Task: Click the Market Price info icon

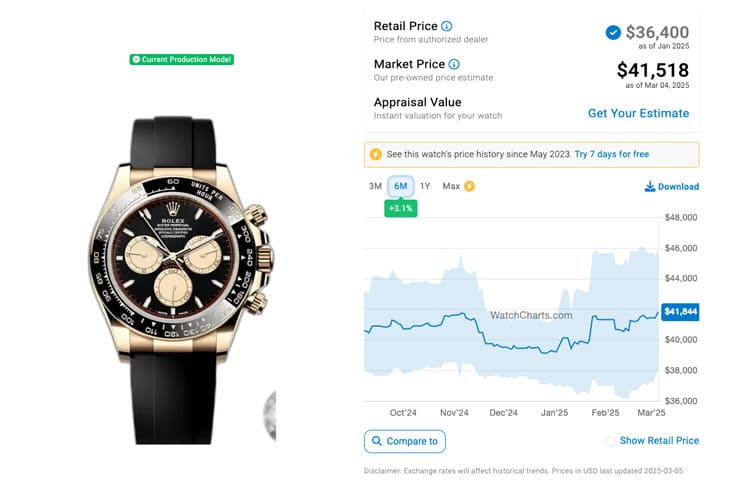Action: point(454,64)
